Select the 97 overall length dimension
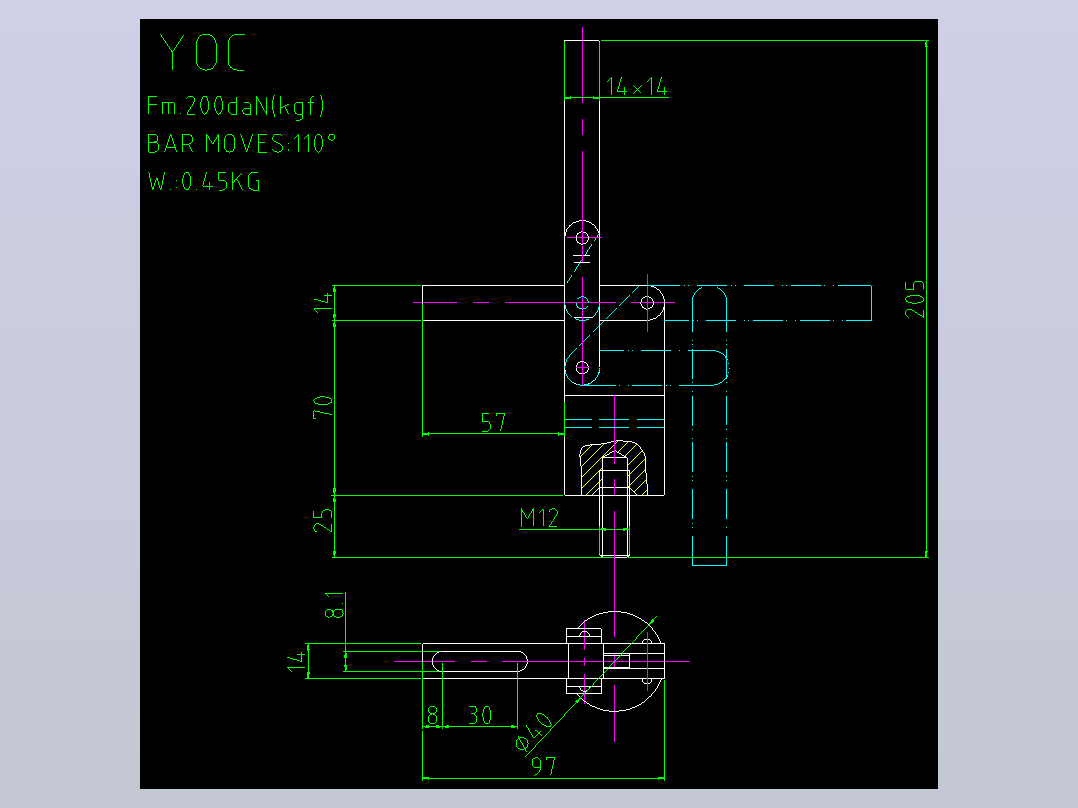This screenshot has height=808, width=1078. (x=544, y=765)
